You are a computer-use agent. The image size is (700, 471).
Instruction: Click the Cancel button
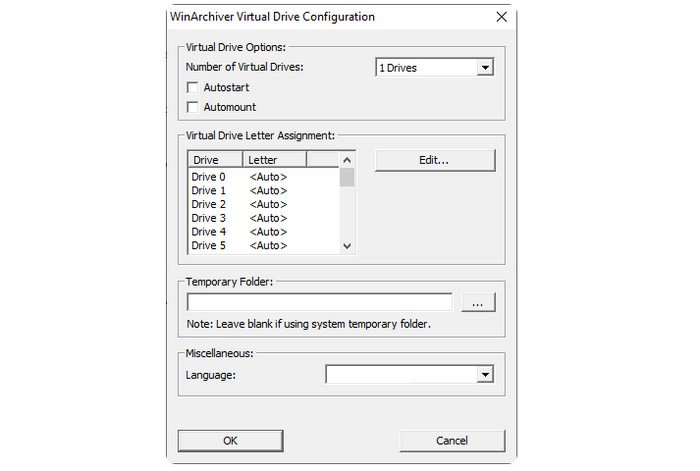pyautogui.click(x=452, y=441)
